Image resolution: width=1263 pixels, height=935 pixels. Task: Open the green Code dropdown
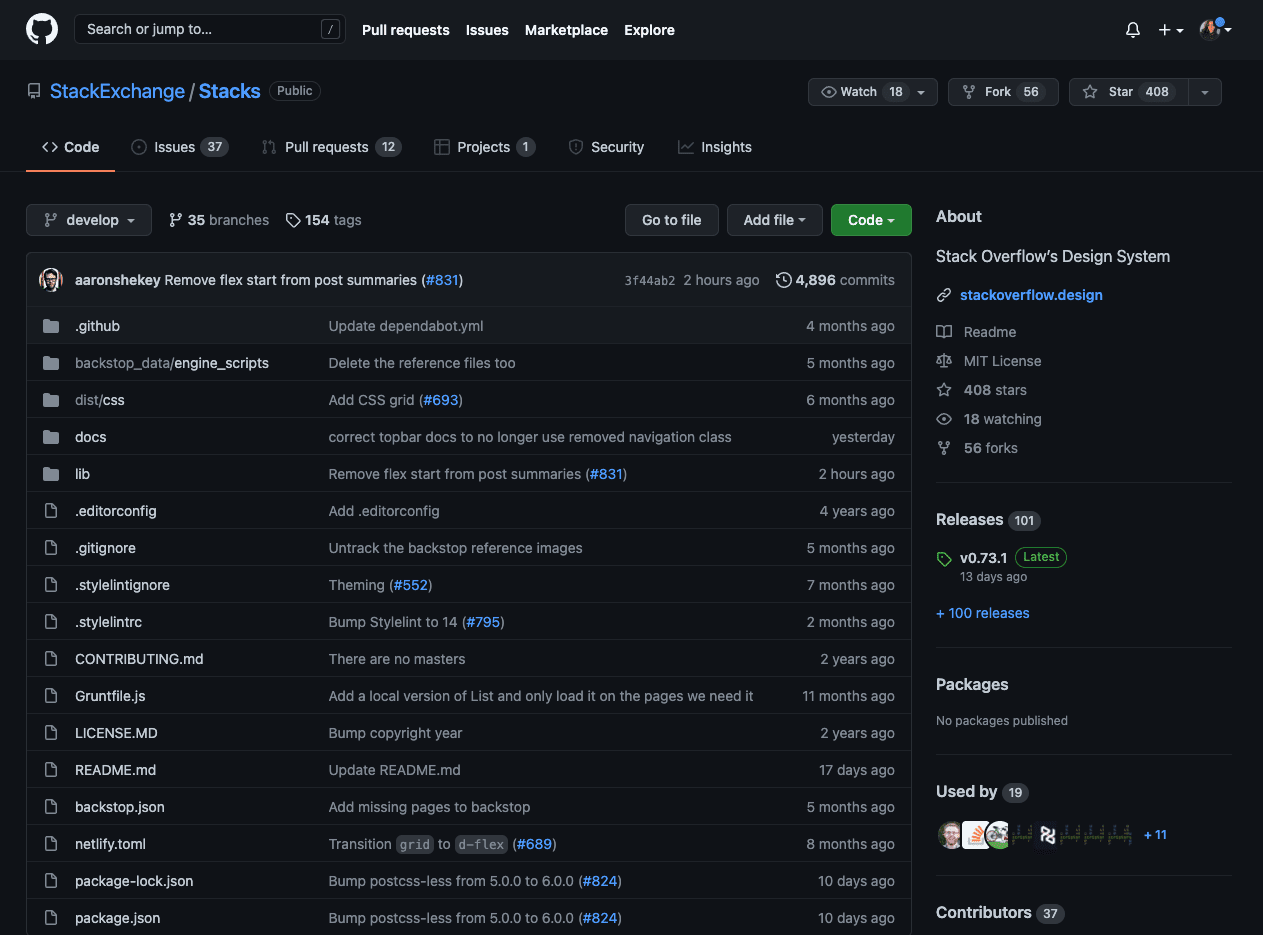(x=871, y=220)
